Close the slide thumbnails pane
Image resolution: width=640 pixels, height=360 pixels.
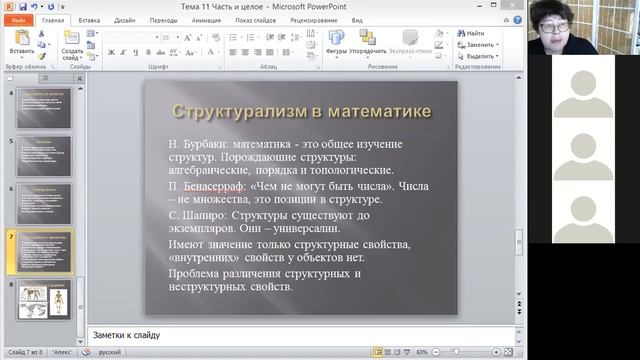click(80, 78)
